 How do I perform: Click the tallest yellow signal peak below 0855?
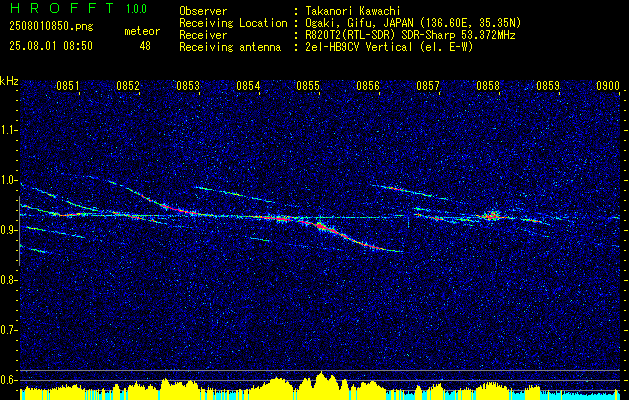point(321,386)
